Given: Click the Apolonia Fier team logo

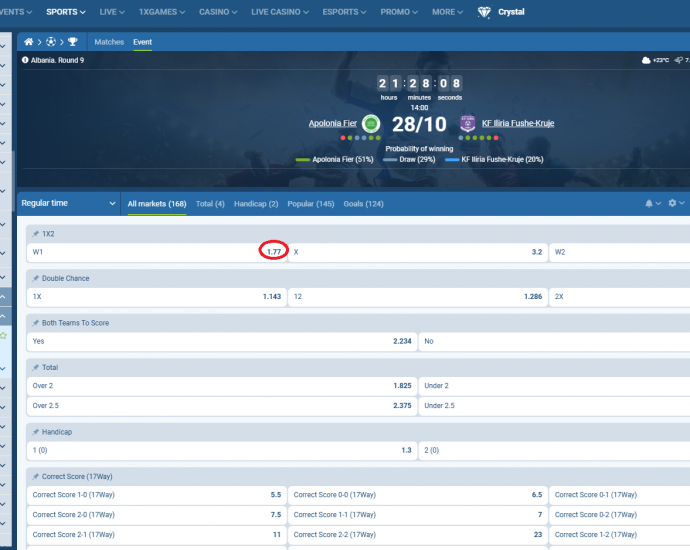Looking at the screenshot, I should pos(371,123).
